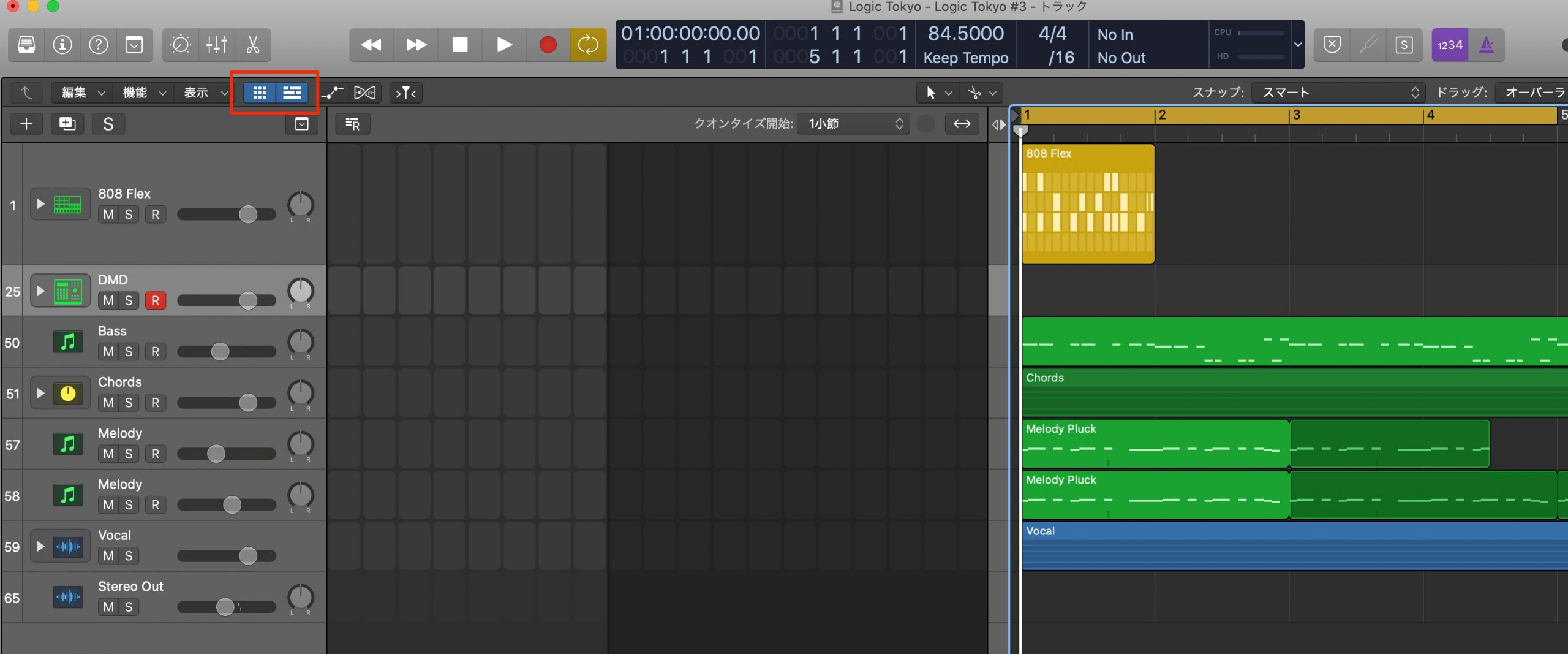Open the 表示 menu
This screenshot has height=654, width=1568.
pos(205,93)
